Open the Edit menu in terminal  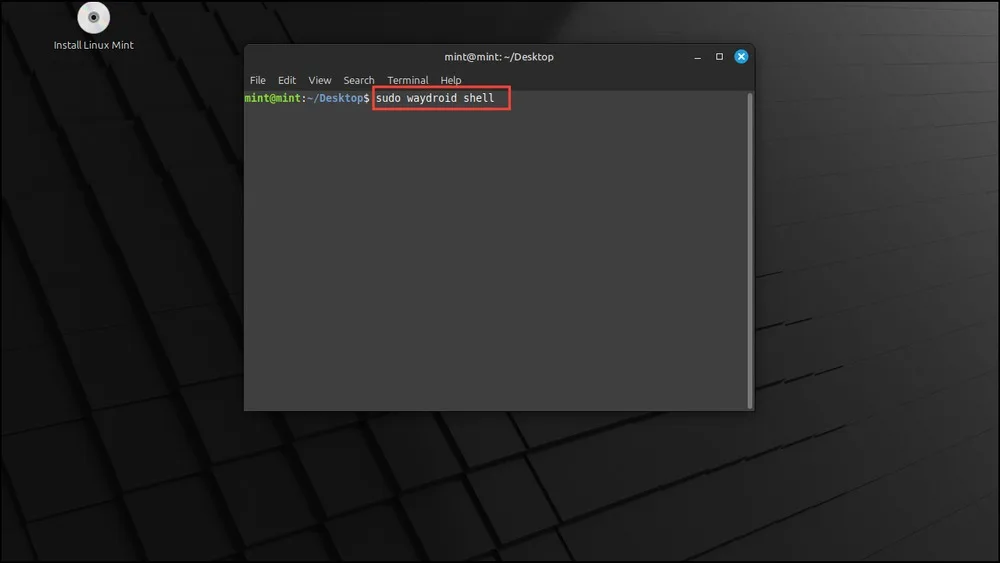point(286,80)
